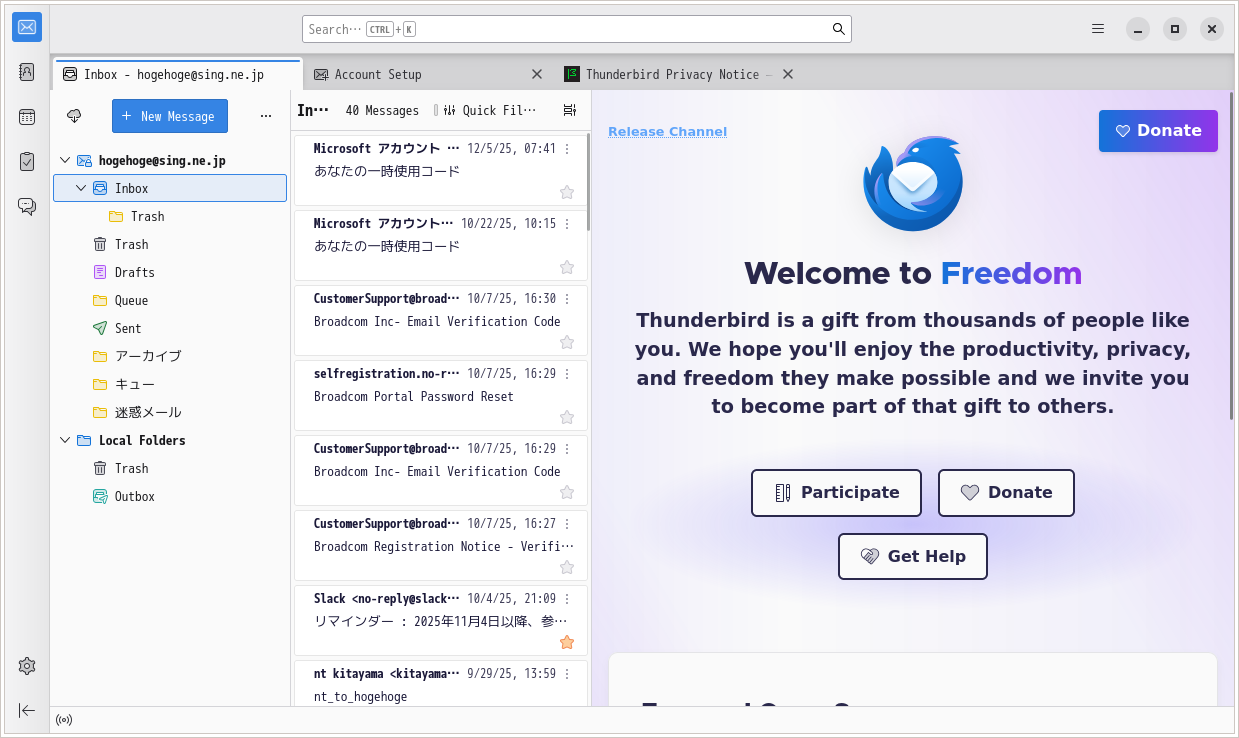Open the Mail space in sidebar
The width and height of the screenshot is (1239, 738).
(27, 27)
